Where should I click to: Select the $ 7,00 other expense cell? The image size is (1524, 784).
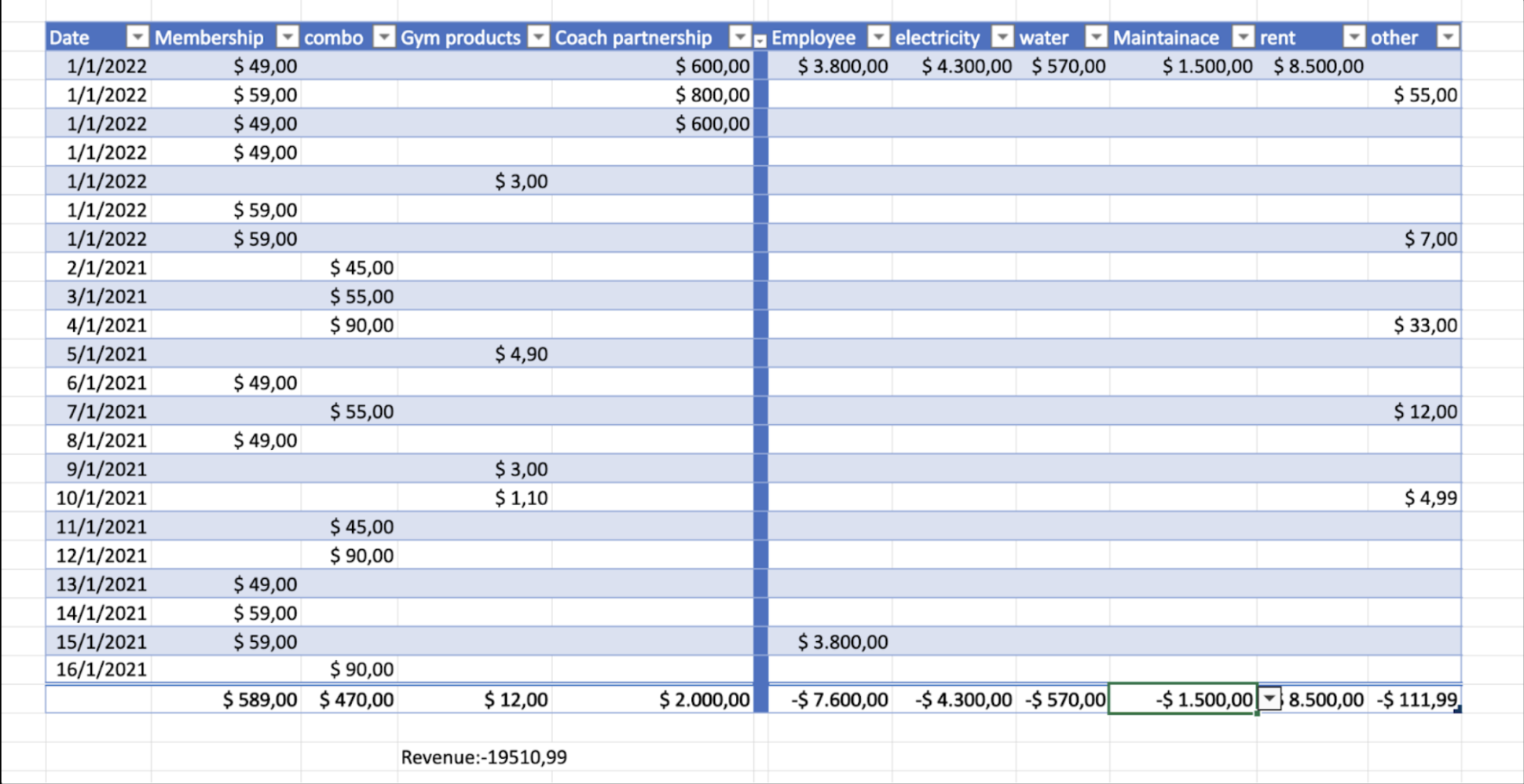1415,239
